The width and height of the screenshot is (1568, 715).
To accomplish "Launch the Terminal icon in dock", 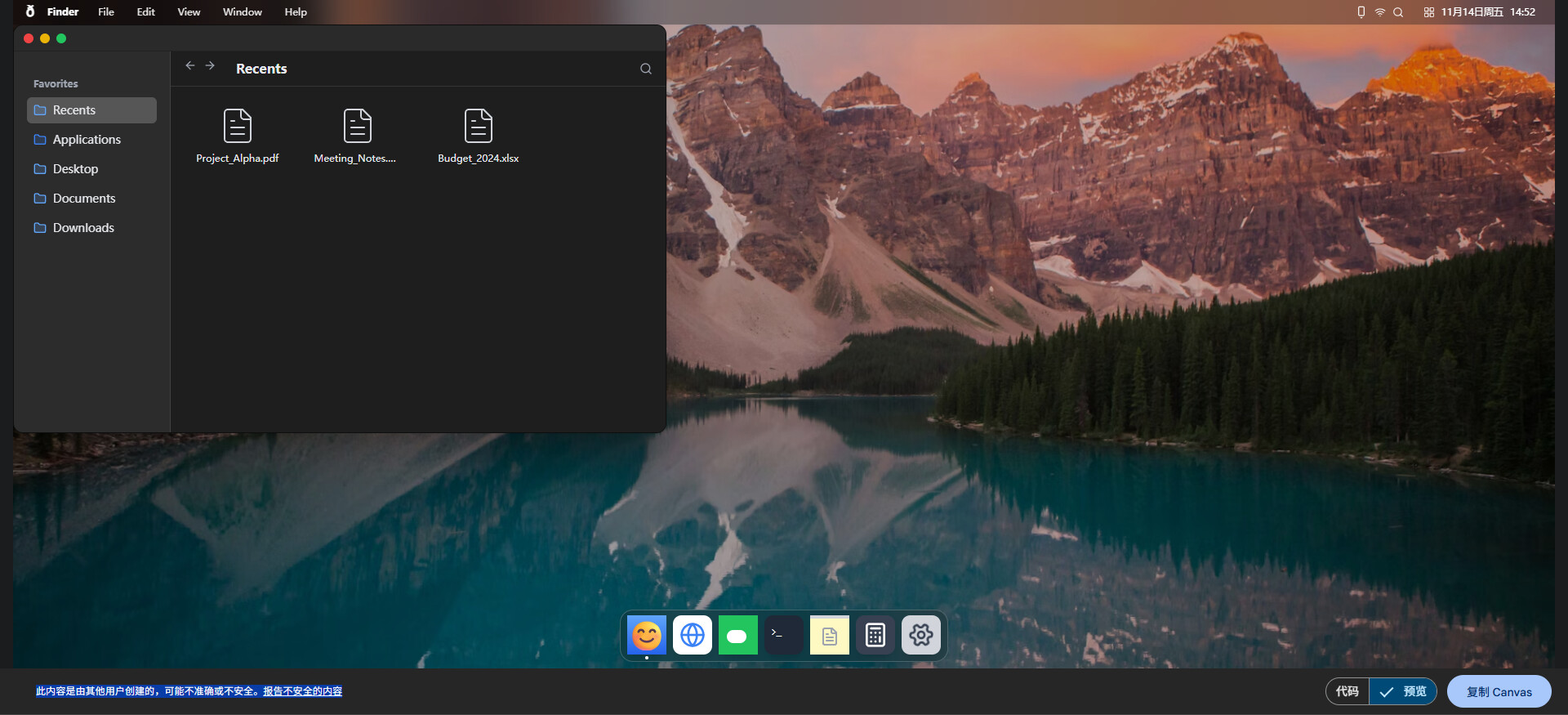I will point(784,635).
